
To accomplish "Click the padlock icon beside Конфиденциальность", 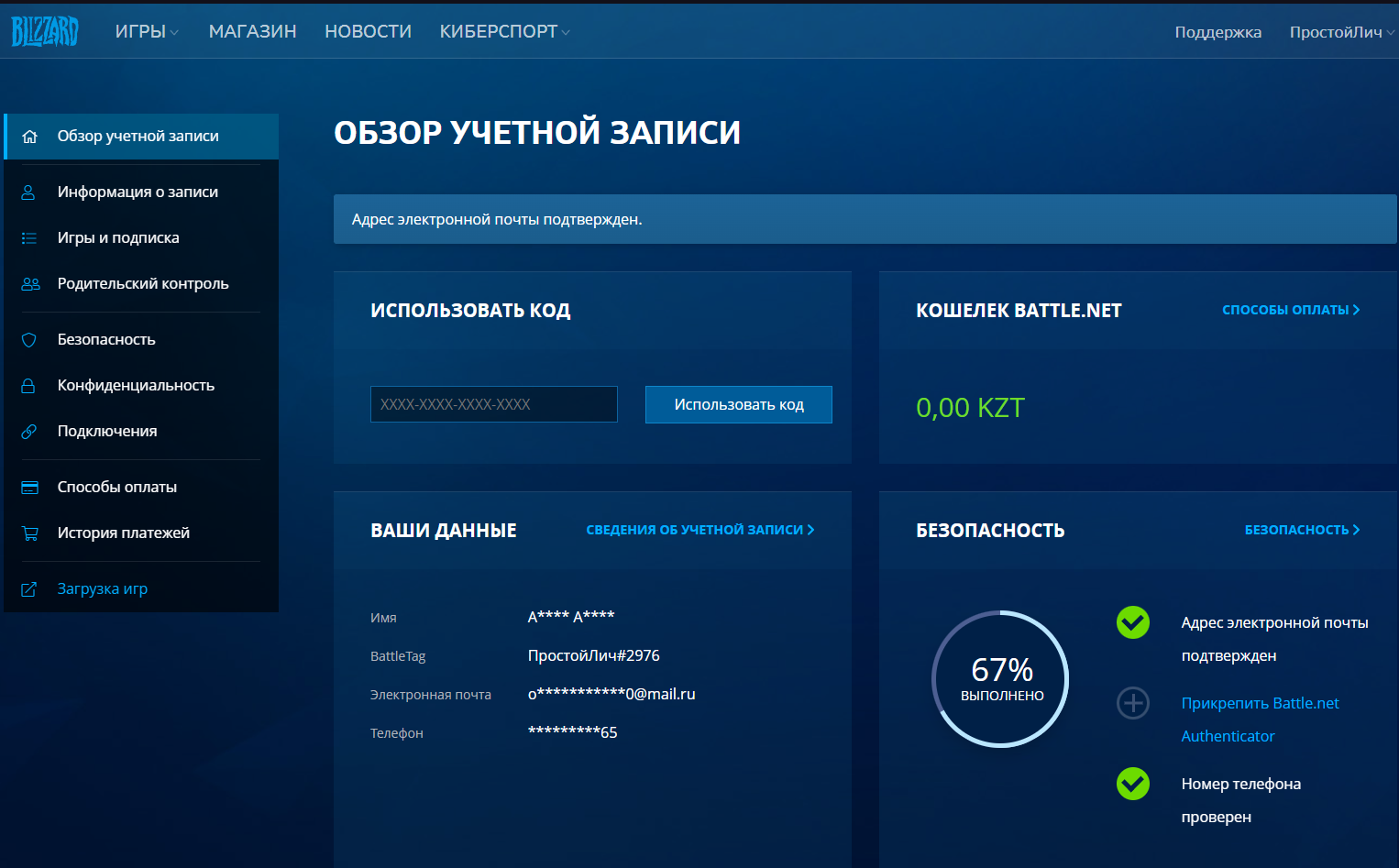I will [x=28, y=386].
